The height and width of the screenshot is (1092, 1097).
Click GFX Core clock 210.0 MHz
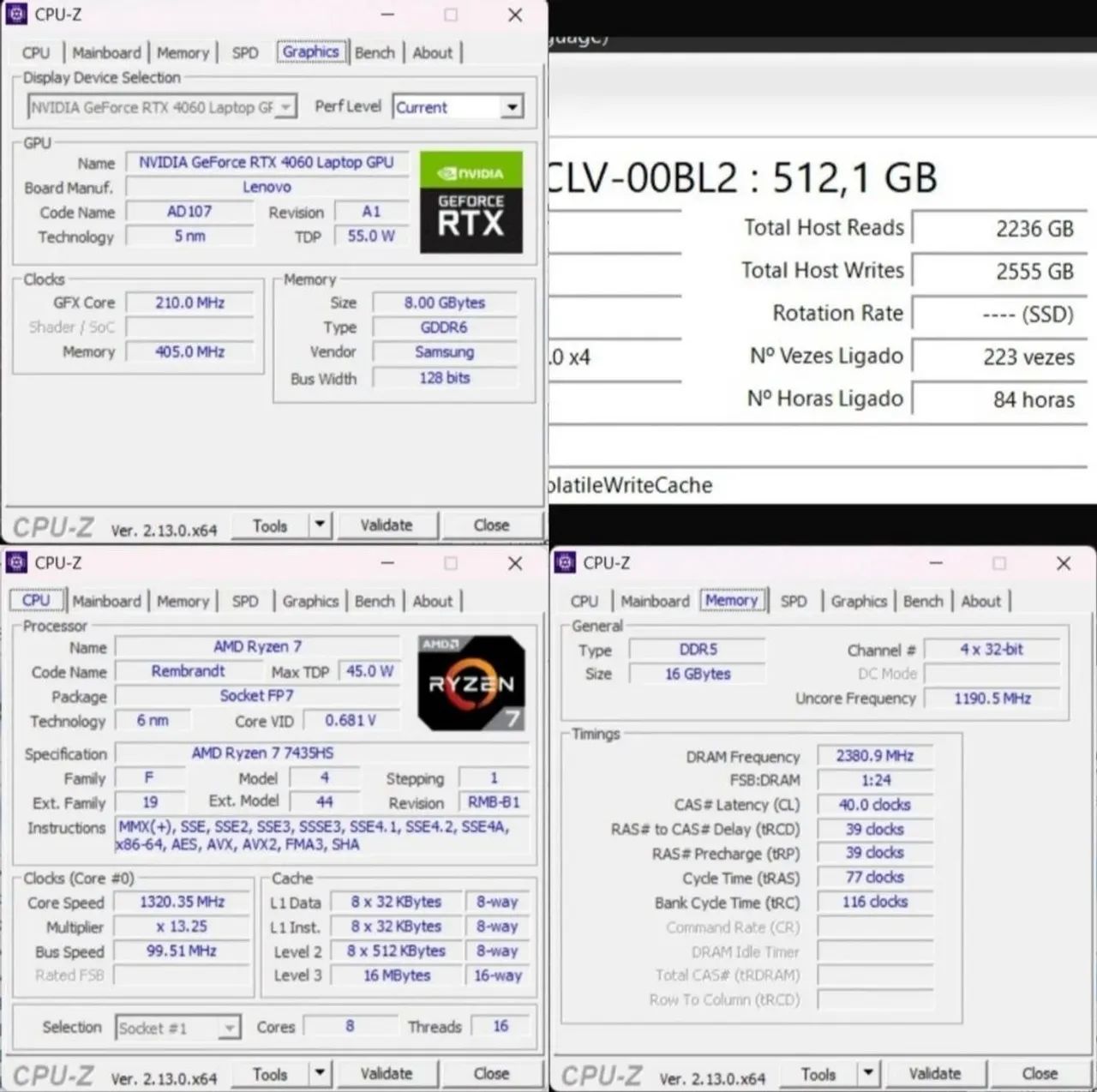coord(189,303)
